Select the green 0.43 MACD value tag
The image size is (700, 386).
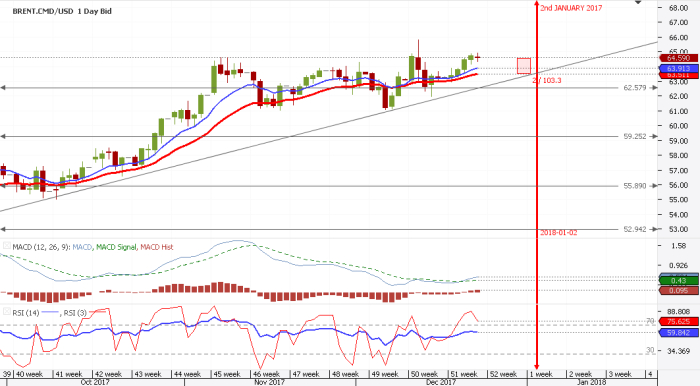tap(679, 281)
